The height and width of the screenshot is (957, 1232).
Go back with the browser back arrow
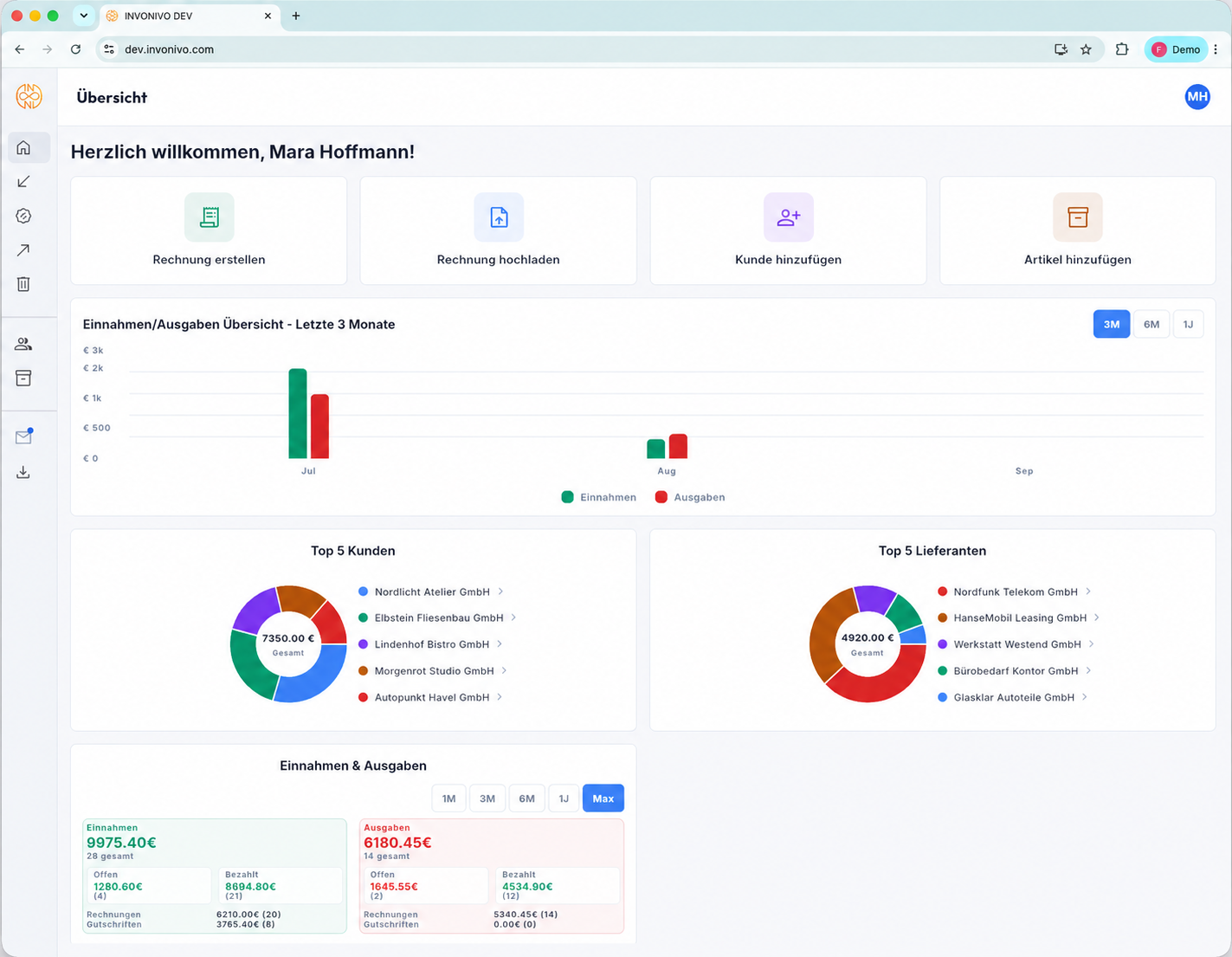click(x=20, y=49)
